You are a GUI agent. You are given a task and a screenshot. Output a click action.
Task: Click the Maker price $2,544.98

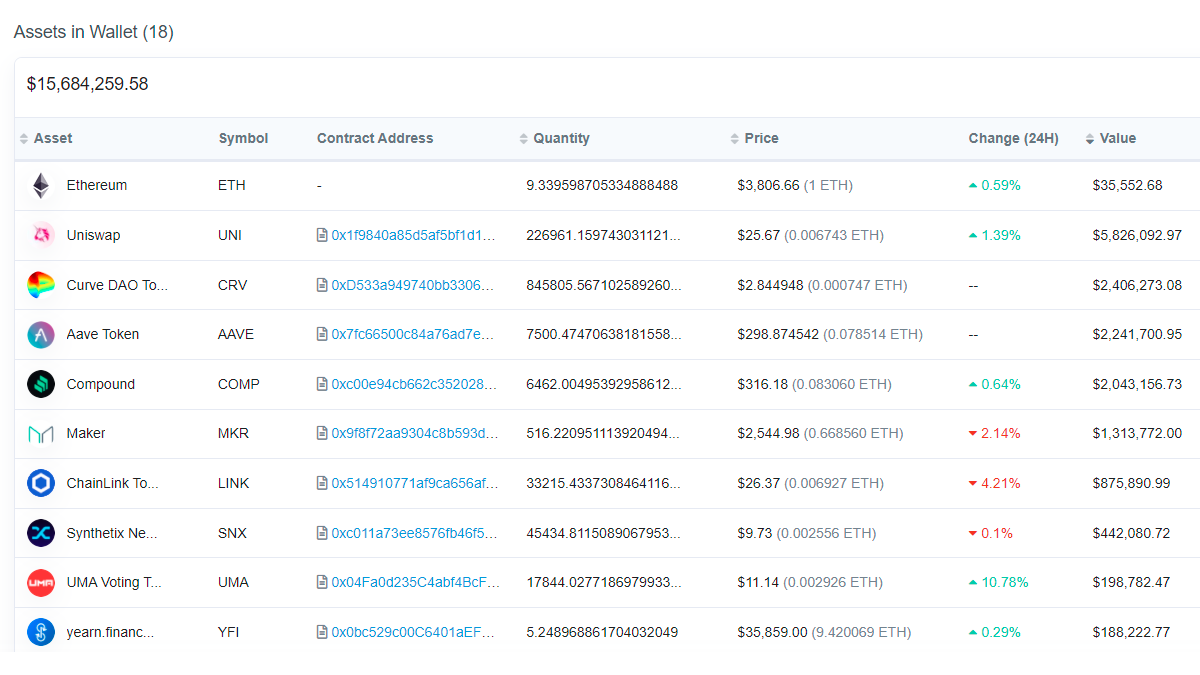tap(767, 433)
